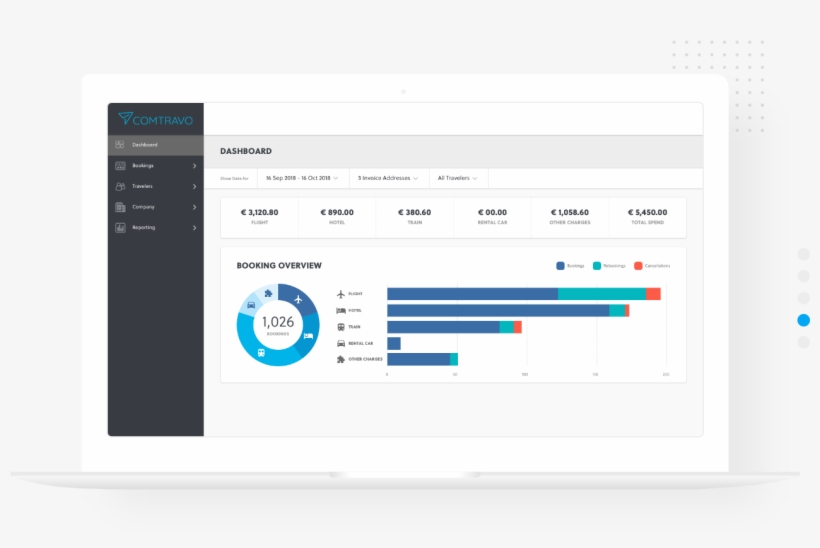The width and height of the screenshot is (820, 548).
Task: Open Dashboard from the sidebar
Action: 144,145
